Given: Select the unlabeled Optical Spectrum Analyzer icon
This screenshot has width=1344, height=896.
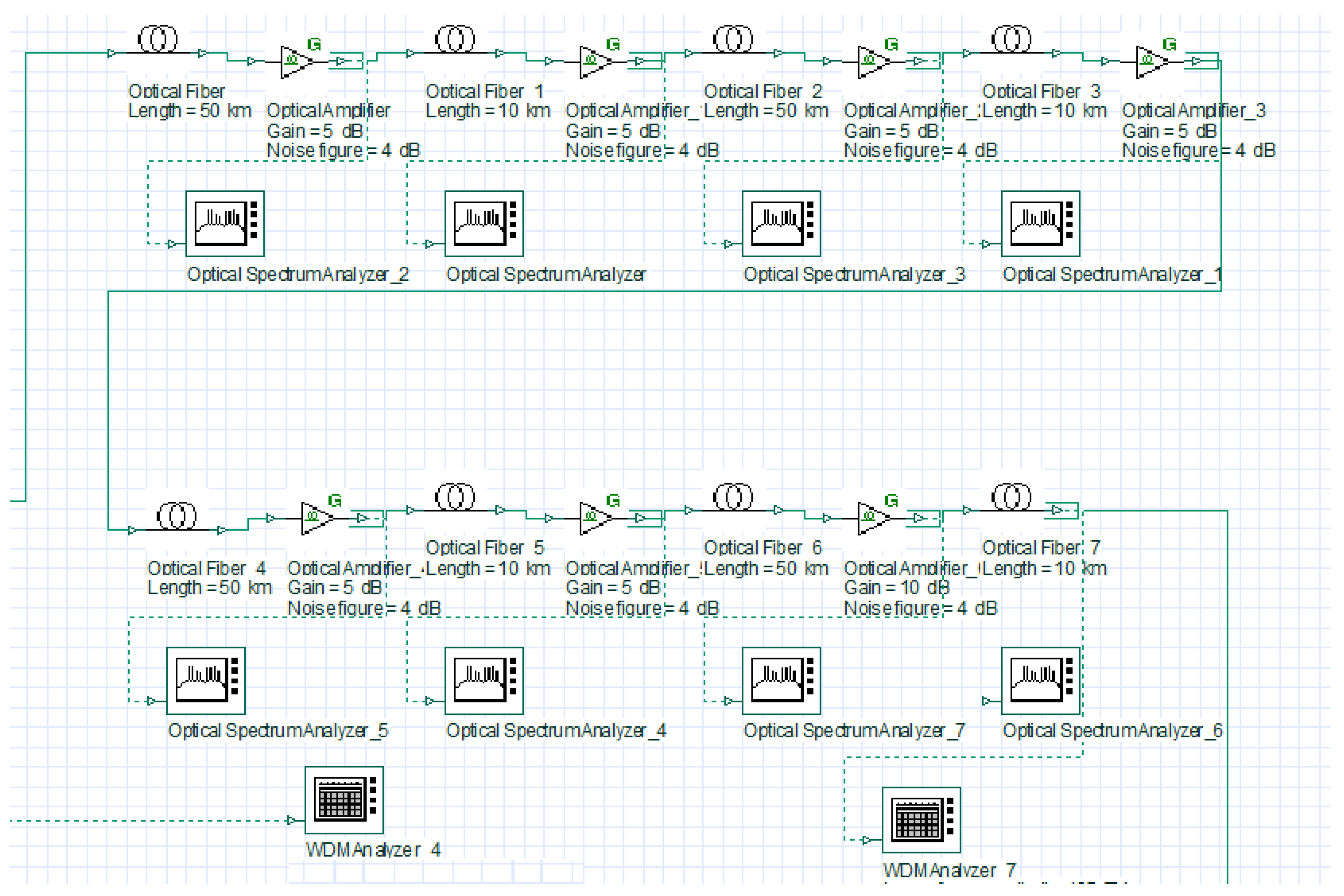Looking at the screenshot, I should tap(484, 223).
